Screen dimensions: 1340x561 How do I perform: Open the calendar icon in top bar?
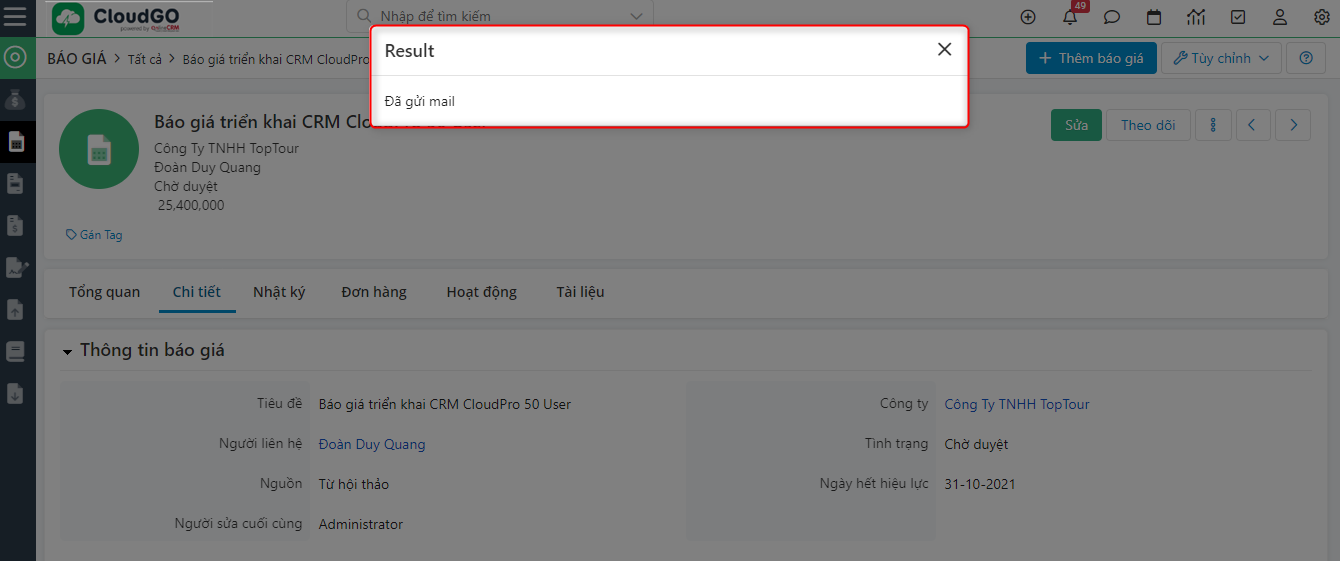point(1154,17)
